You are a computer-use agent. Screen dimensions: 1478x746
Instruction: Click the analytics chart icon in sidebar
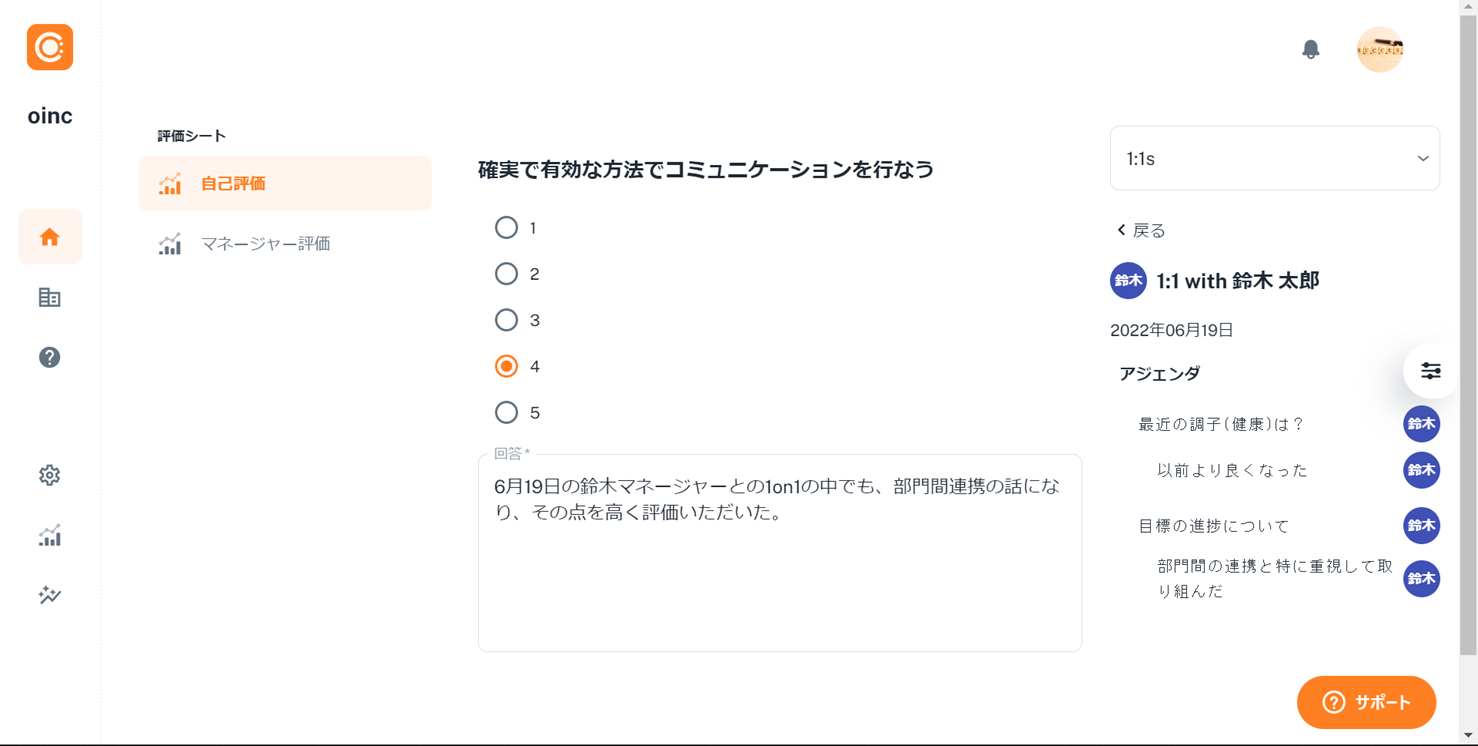(50, 536)
